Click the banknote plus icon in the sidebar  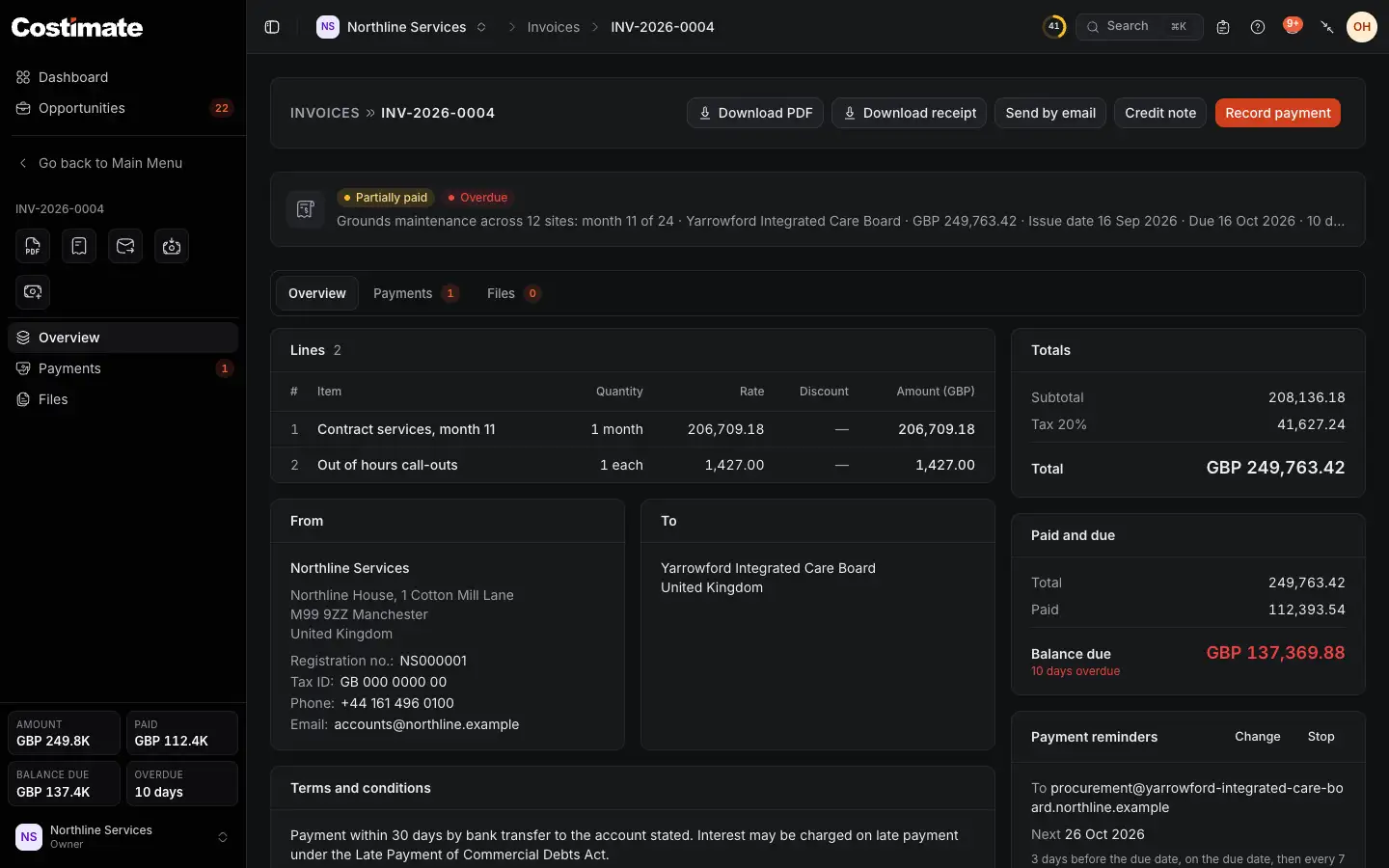(x=33, y=292)
